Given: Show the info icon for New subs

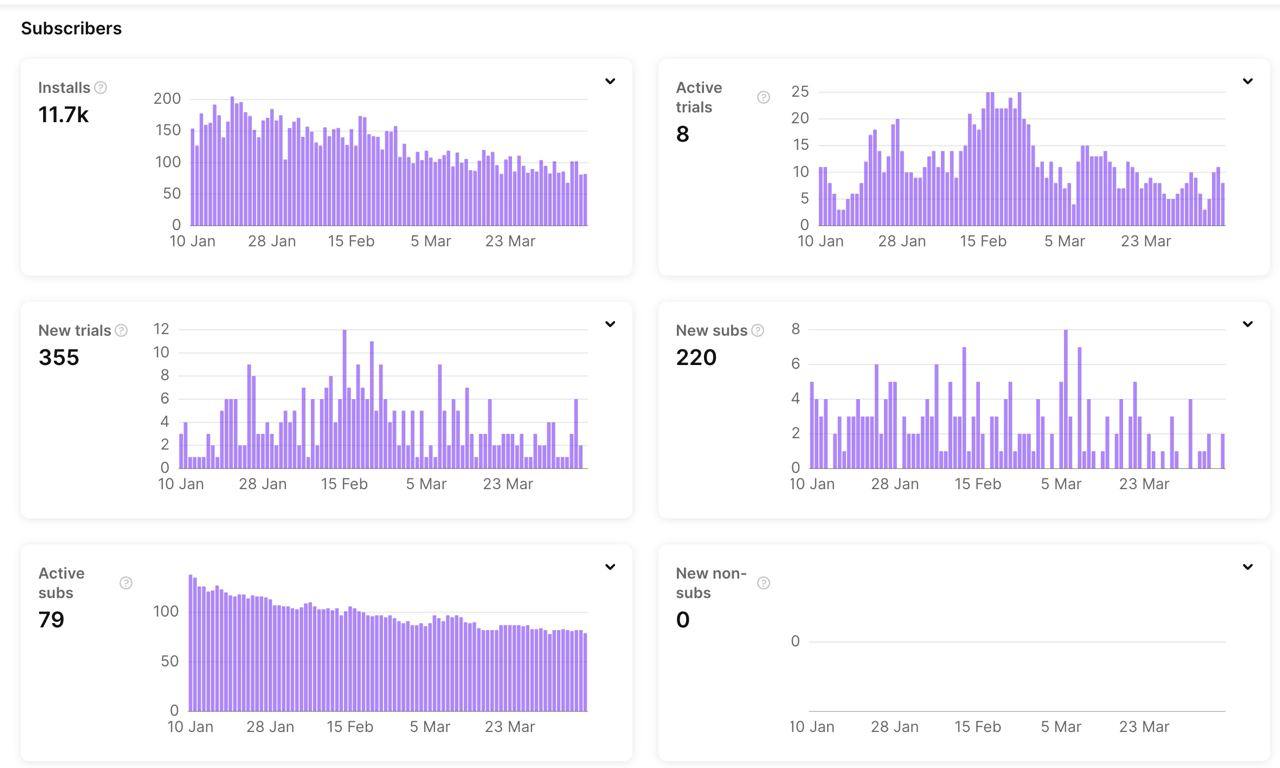Looking at the screenshot, I should click(758, 331).
